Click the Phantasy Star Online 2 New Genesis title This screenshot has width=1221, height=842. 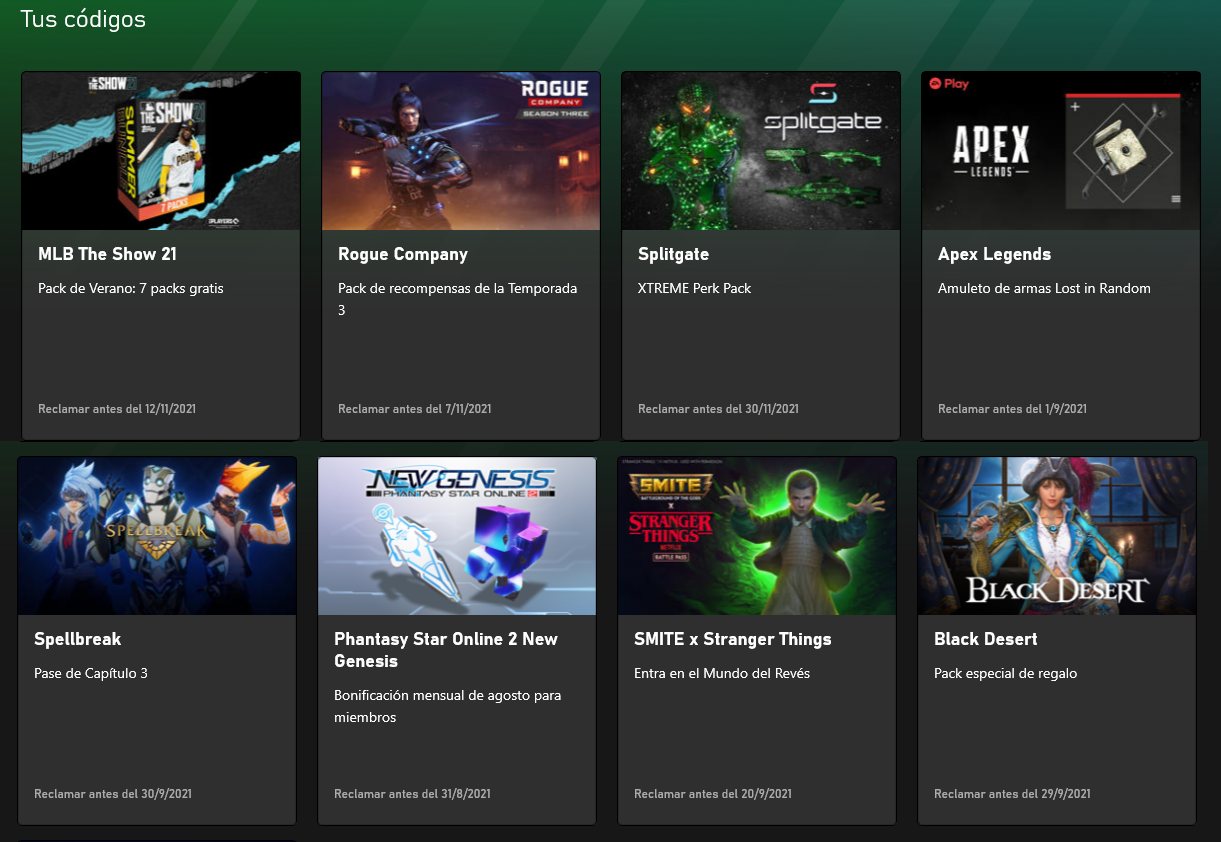446,650
